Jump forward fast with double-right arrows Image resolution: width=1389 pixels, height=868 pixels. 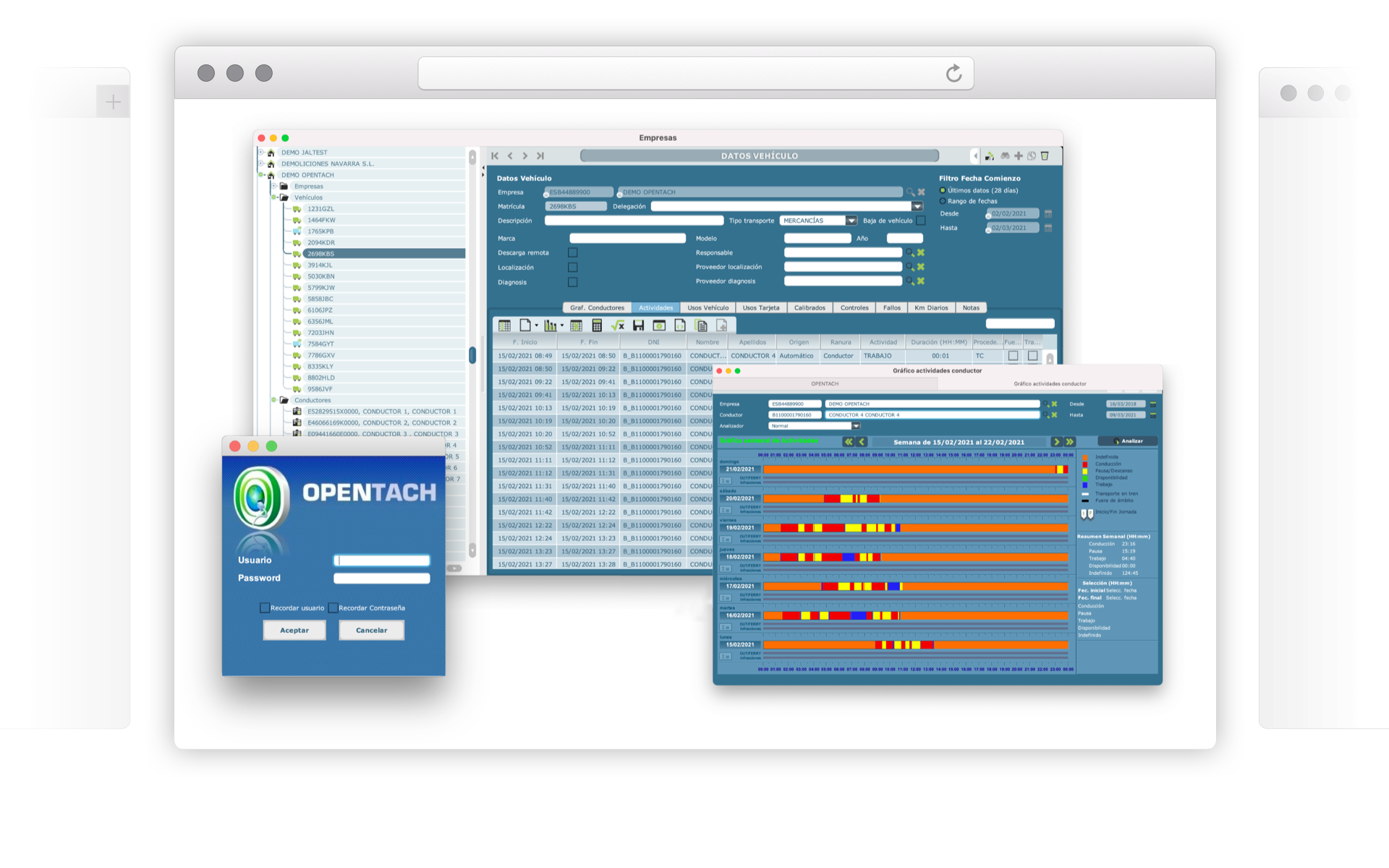(1070, 442)
